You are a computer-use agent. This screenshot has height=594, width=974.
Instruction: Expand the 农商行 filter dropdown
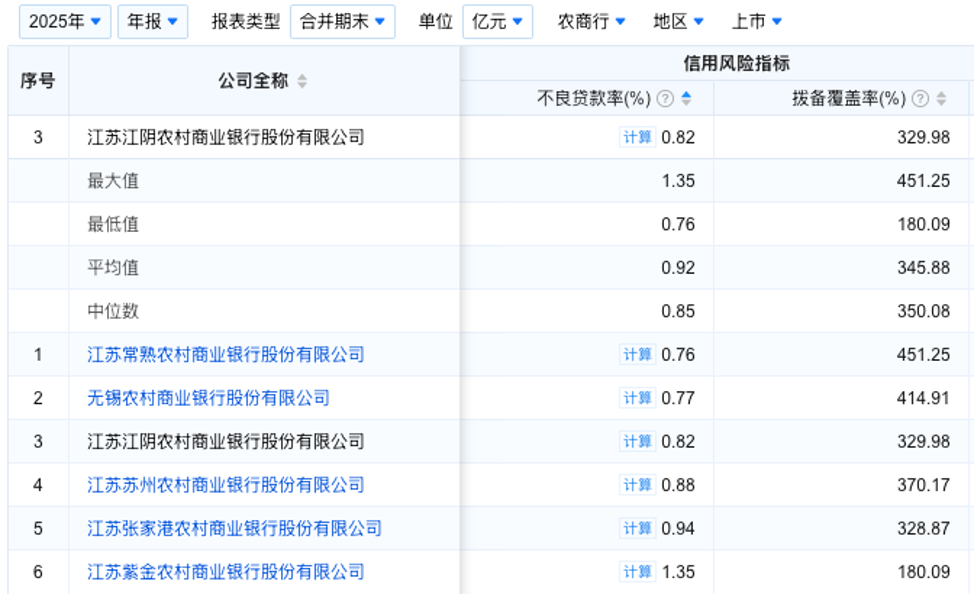pos(591,22)
